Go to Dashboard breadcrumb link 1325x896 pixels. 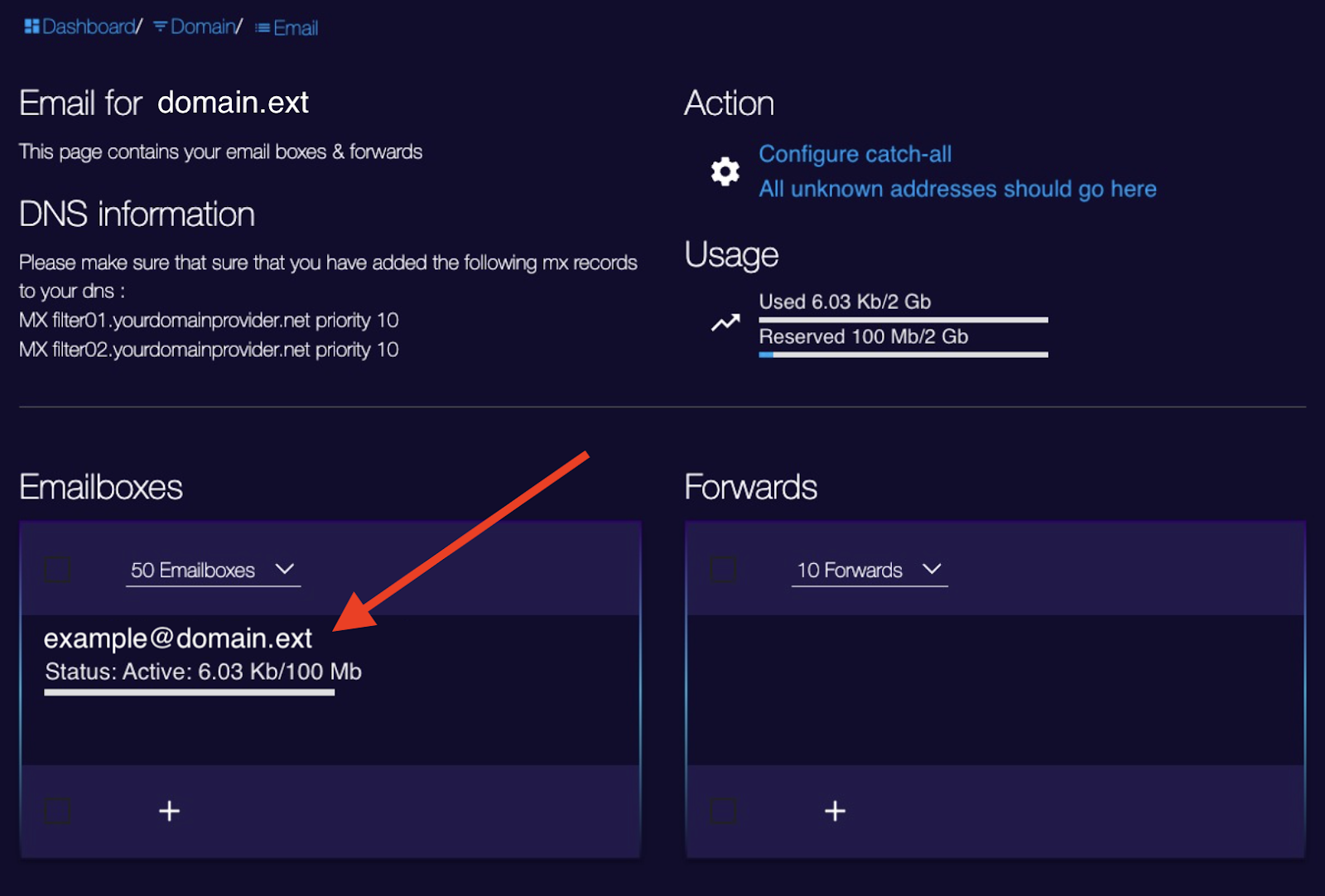pos(89,26)
